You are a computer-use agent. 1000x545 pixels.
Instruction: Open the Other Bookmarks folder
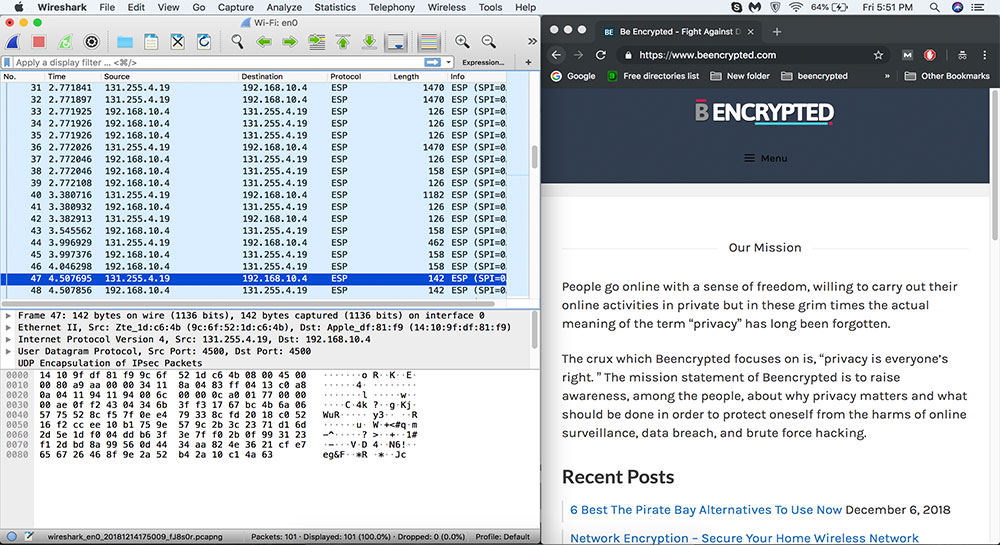(x=947, y=76)
